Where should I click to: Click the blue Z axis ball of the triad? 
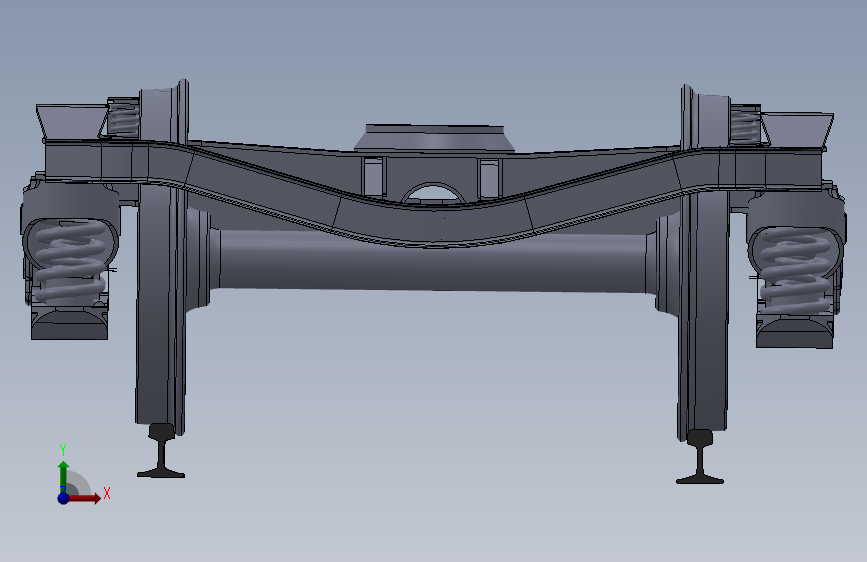click(x=64, y=498)
